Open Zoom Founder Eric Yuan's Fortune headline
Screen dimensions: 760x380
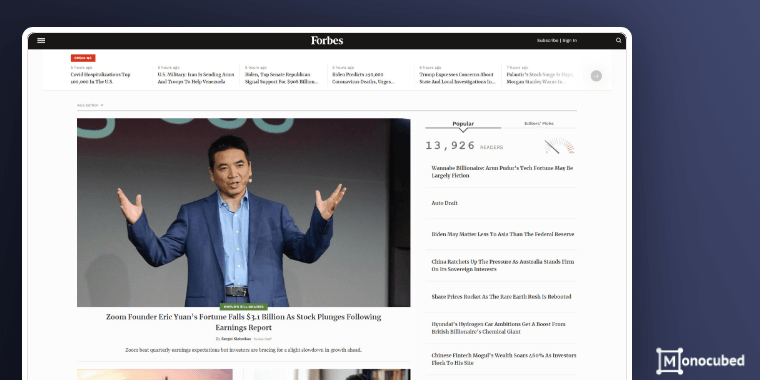[243, 322]
